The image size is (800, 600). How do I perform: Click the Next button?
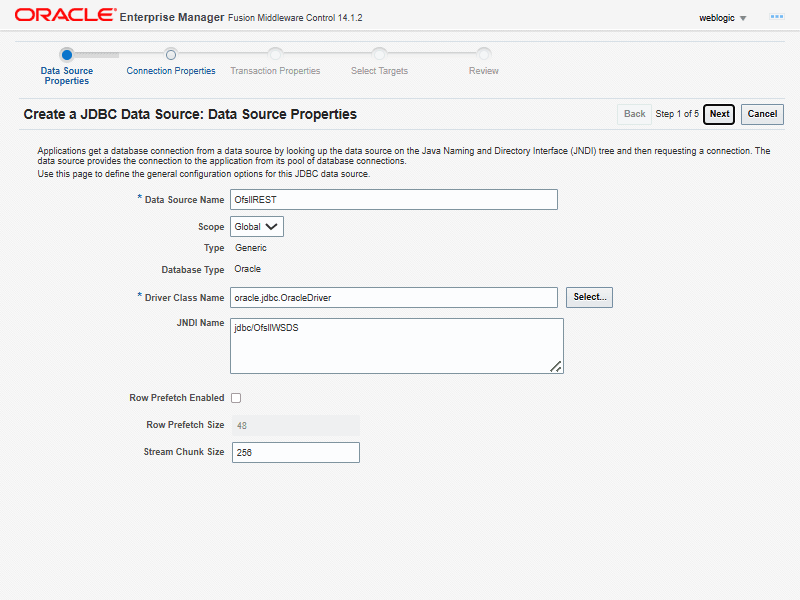tap(719, 114)
